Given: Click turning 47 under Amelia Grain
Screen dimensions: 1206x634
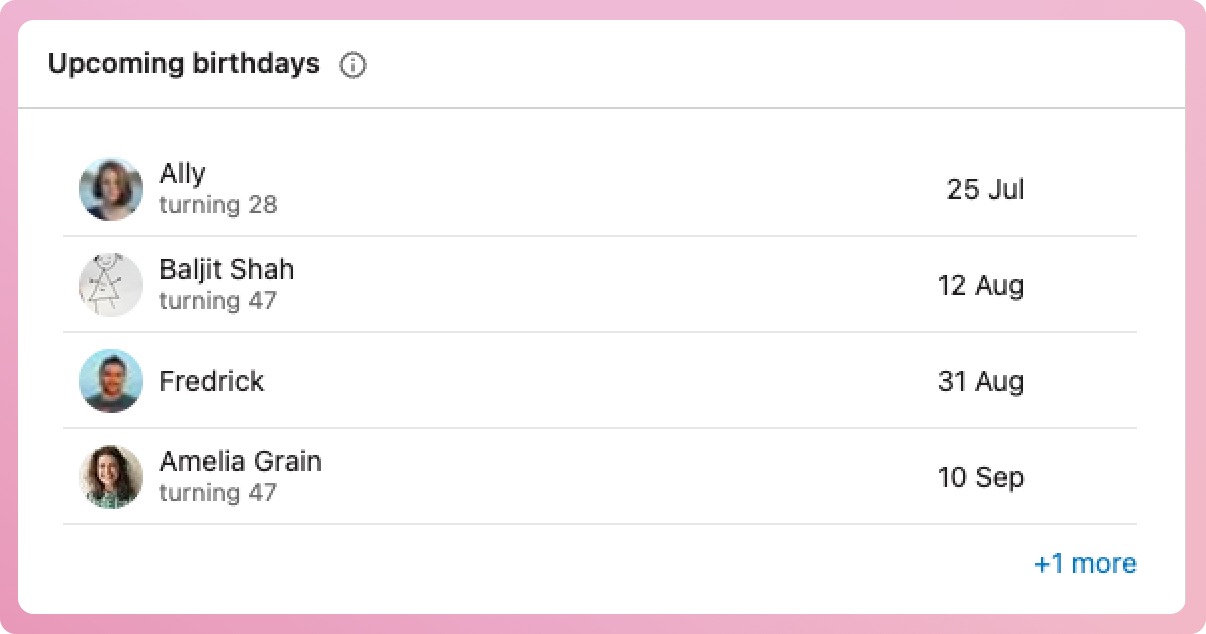Looking at the screenshot, I should (218, 493).
